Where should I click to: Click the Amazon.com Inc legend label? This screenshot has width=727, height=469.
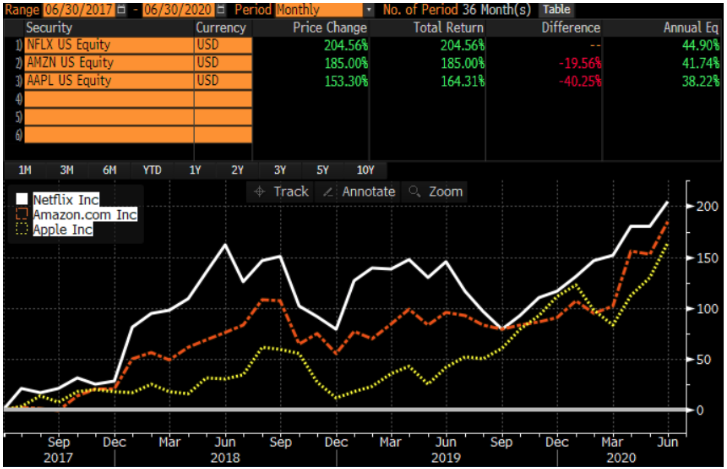click(x=85, y=214)
